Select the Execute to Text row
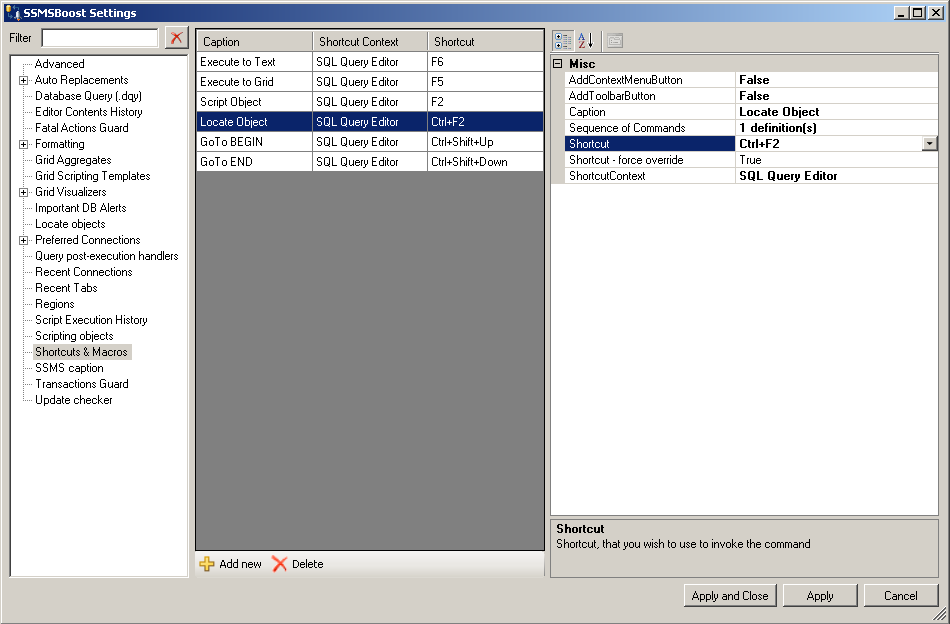The height and width of the screenshot is (624, 950). pos(370,62)
